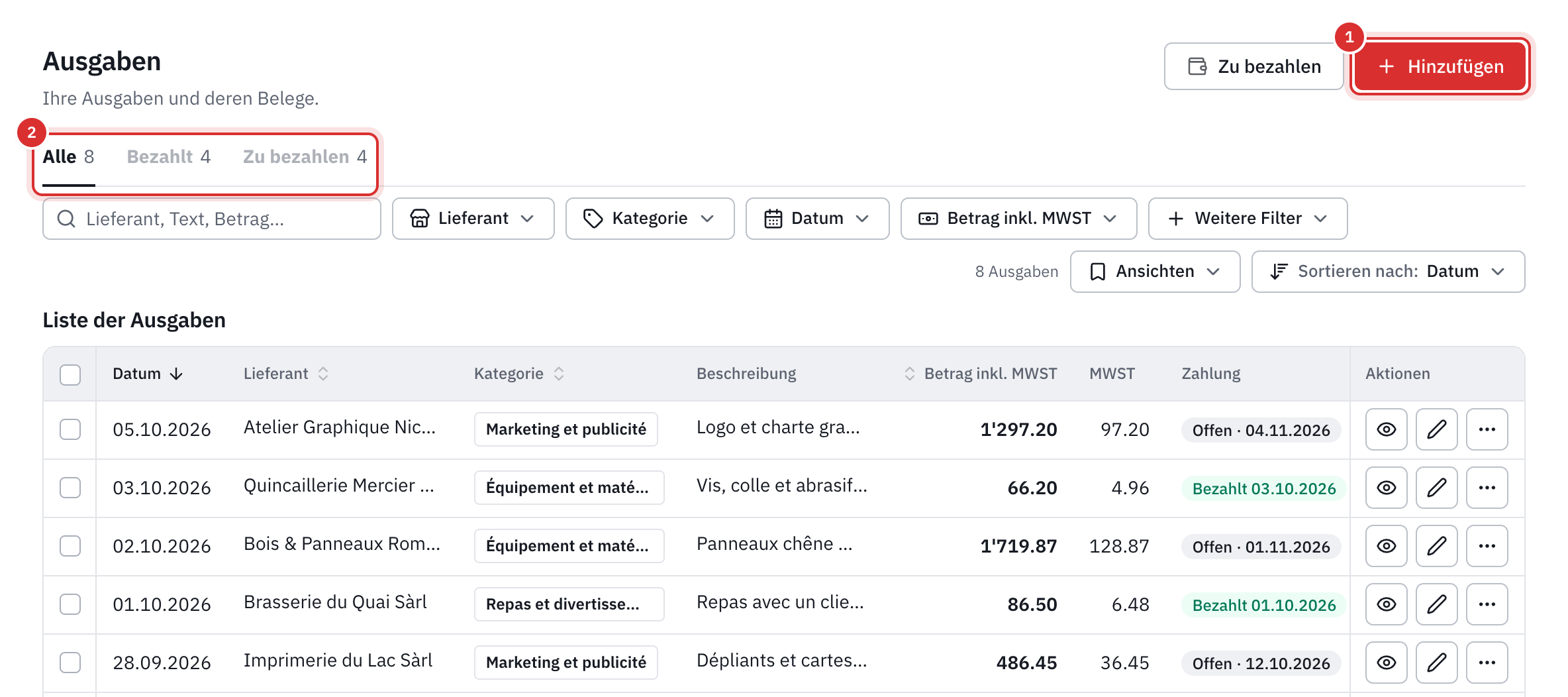
Task: Open more actions for Quincaillerie Mercier row
Action: (1487, 488)
